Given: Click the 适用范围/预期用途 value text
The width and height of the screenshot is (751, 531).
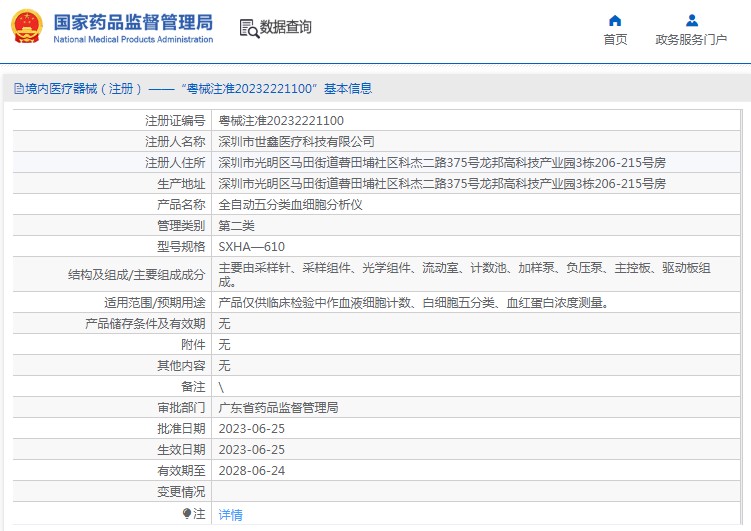Looking at the screenshot, I should point(414,303).
